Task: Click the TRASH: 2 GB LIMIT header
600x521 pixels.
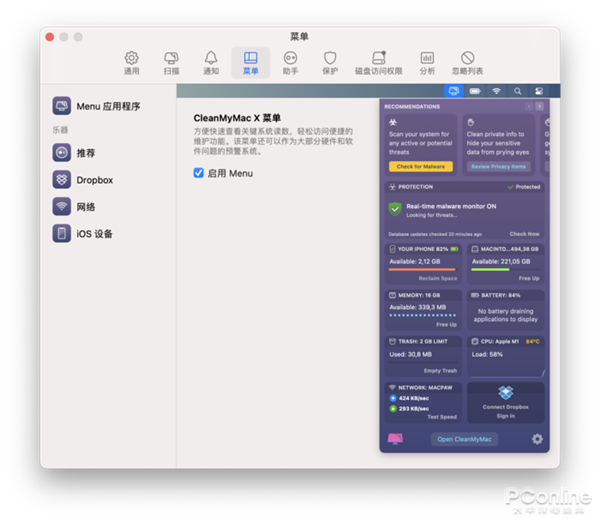Action: pos(423,341)
